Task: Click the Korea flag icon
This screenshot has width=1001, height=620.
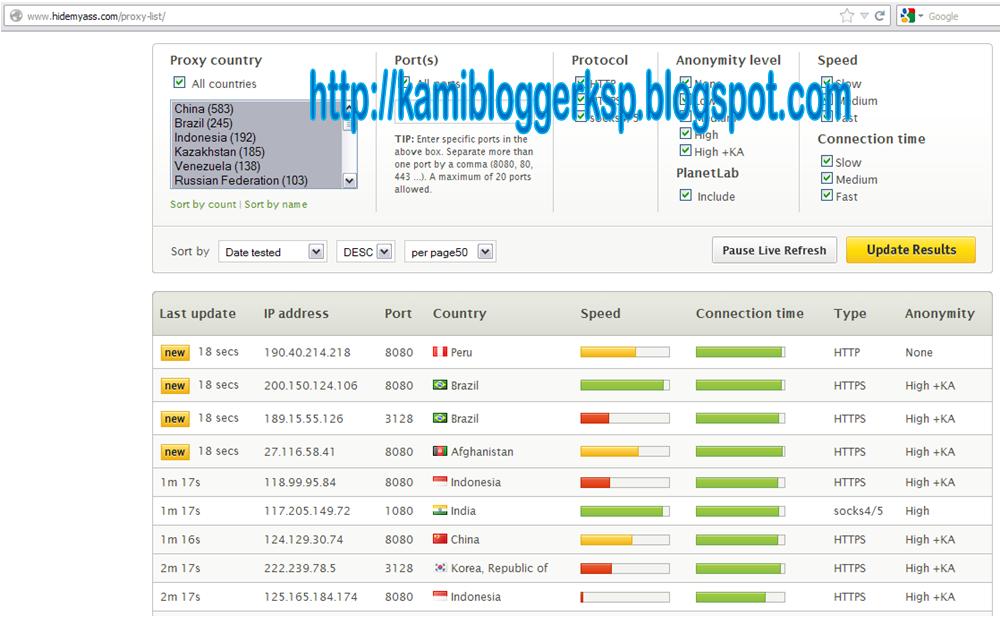Action: (440, 567)
